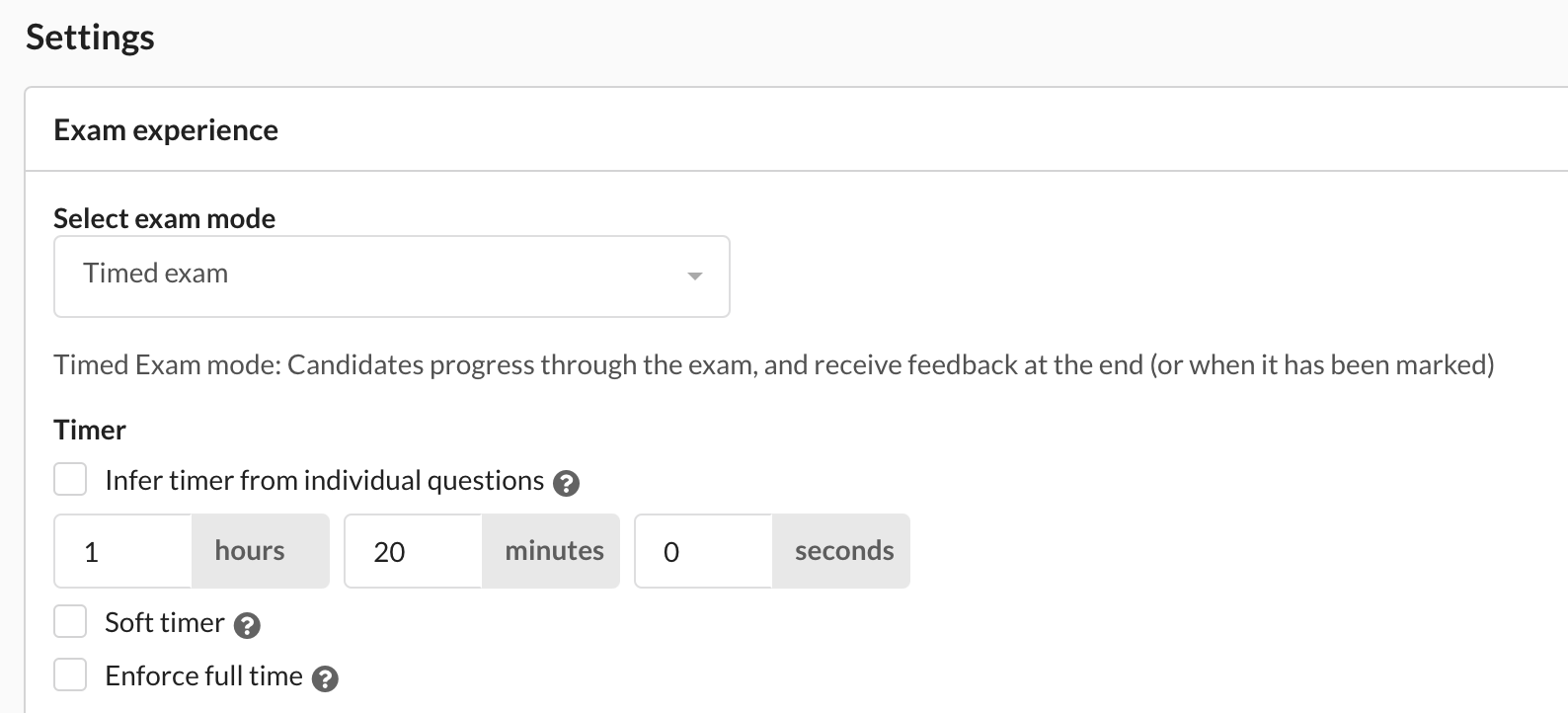Click the seconds input showing 0

pyautogui.click(x=703, y=551)
